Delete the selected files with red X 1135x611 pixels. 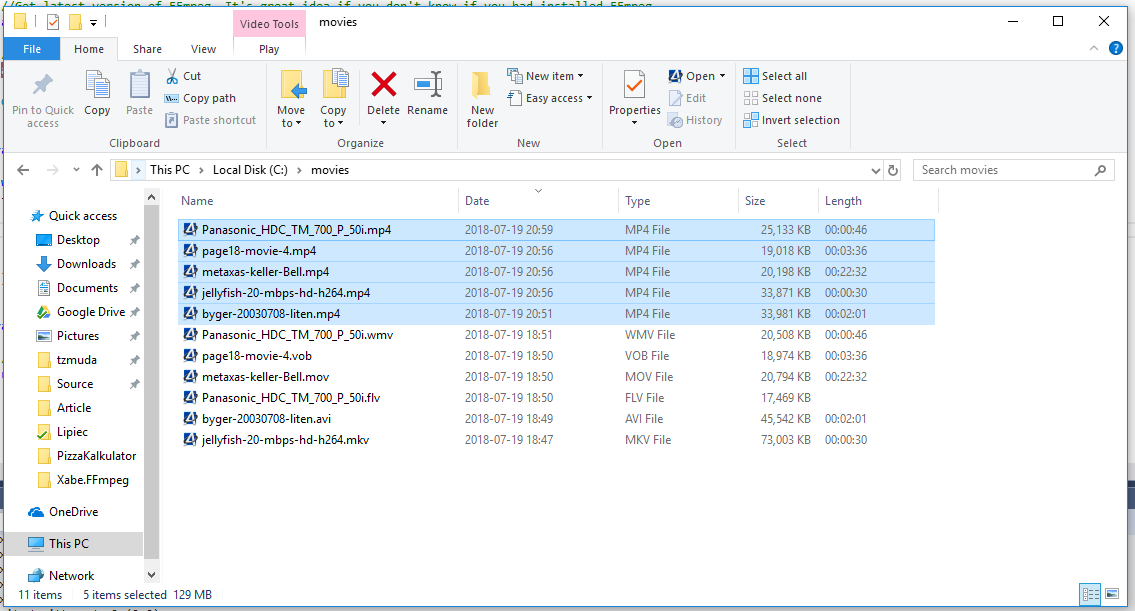tap(384, 85)
